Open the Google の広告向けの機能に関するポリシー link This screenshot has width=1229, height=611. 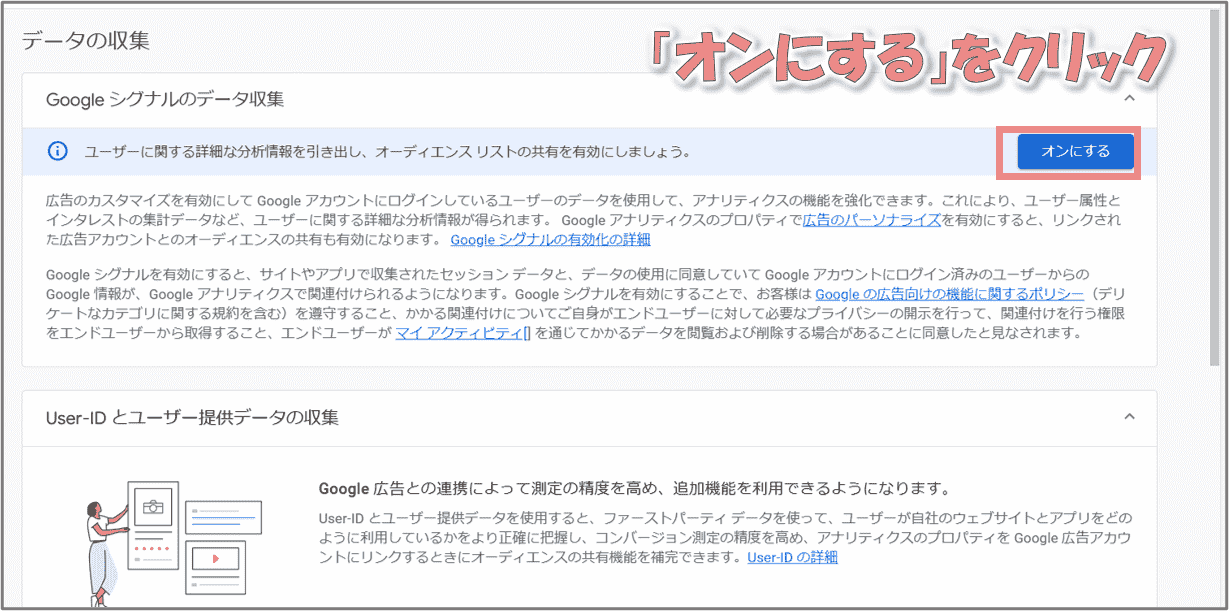(949, 294)
